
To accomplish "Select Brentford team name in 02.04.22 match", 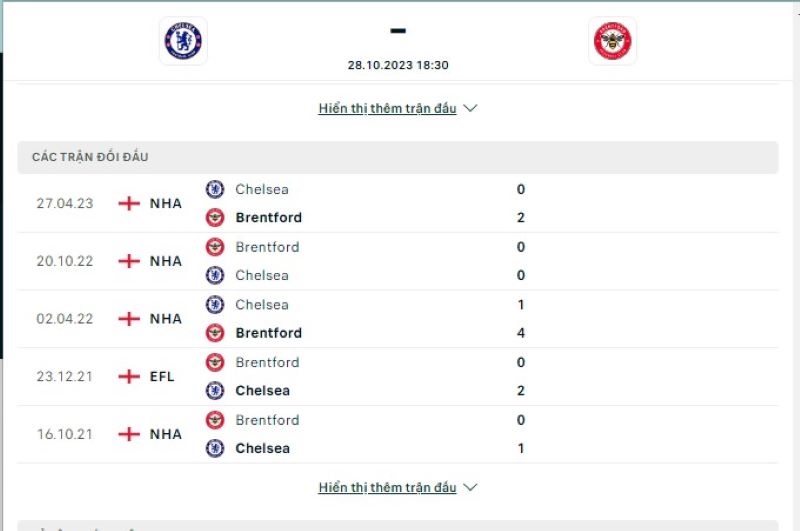I will [x=268, y=333].
